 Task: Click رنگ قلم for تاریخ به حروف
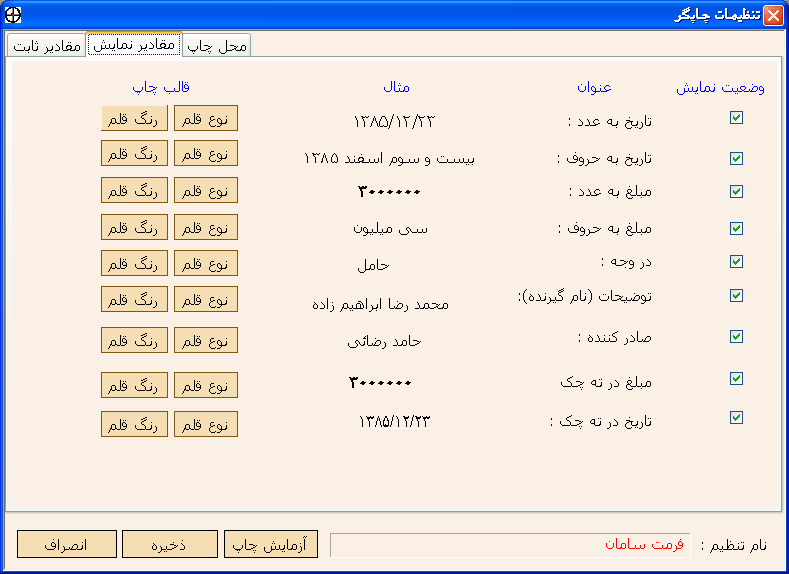coord(133,154)
